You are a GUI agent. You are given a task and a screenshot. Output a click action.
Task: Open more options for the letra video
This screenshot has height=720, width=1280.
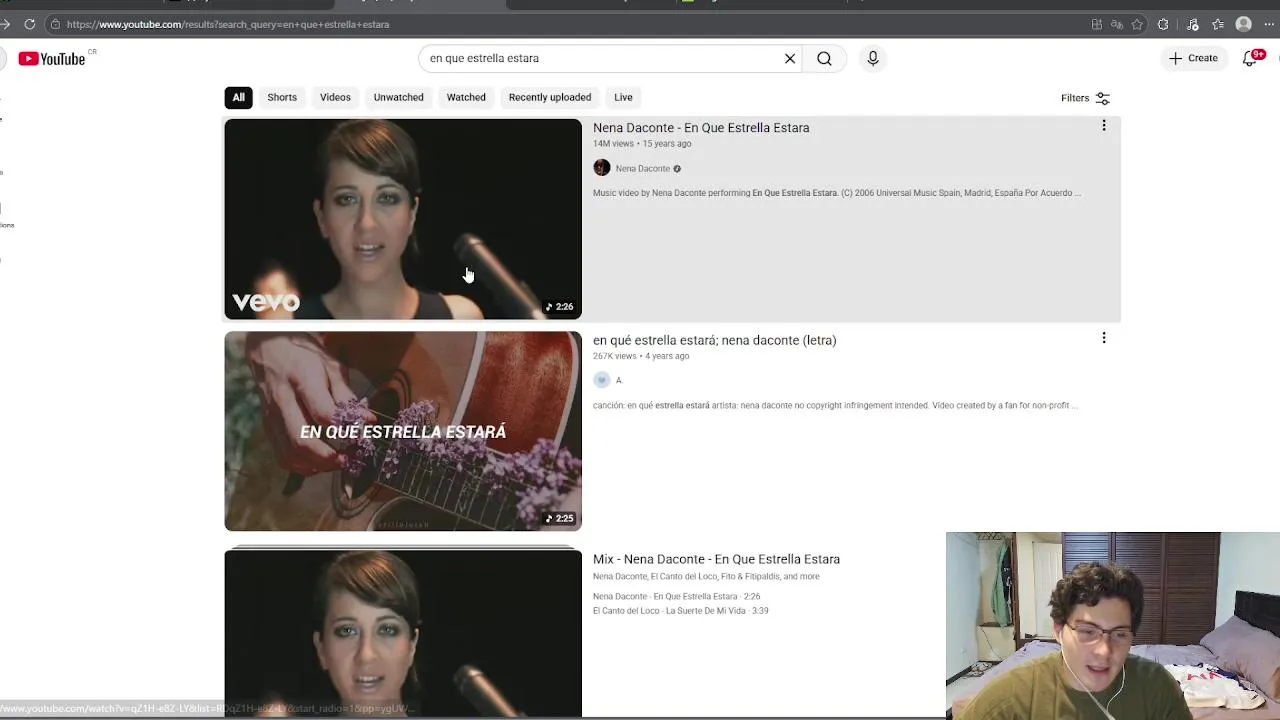pos(1104,338)
